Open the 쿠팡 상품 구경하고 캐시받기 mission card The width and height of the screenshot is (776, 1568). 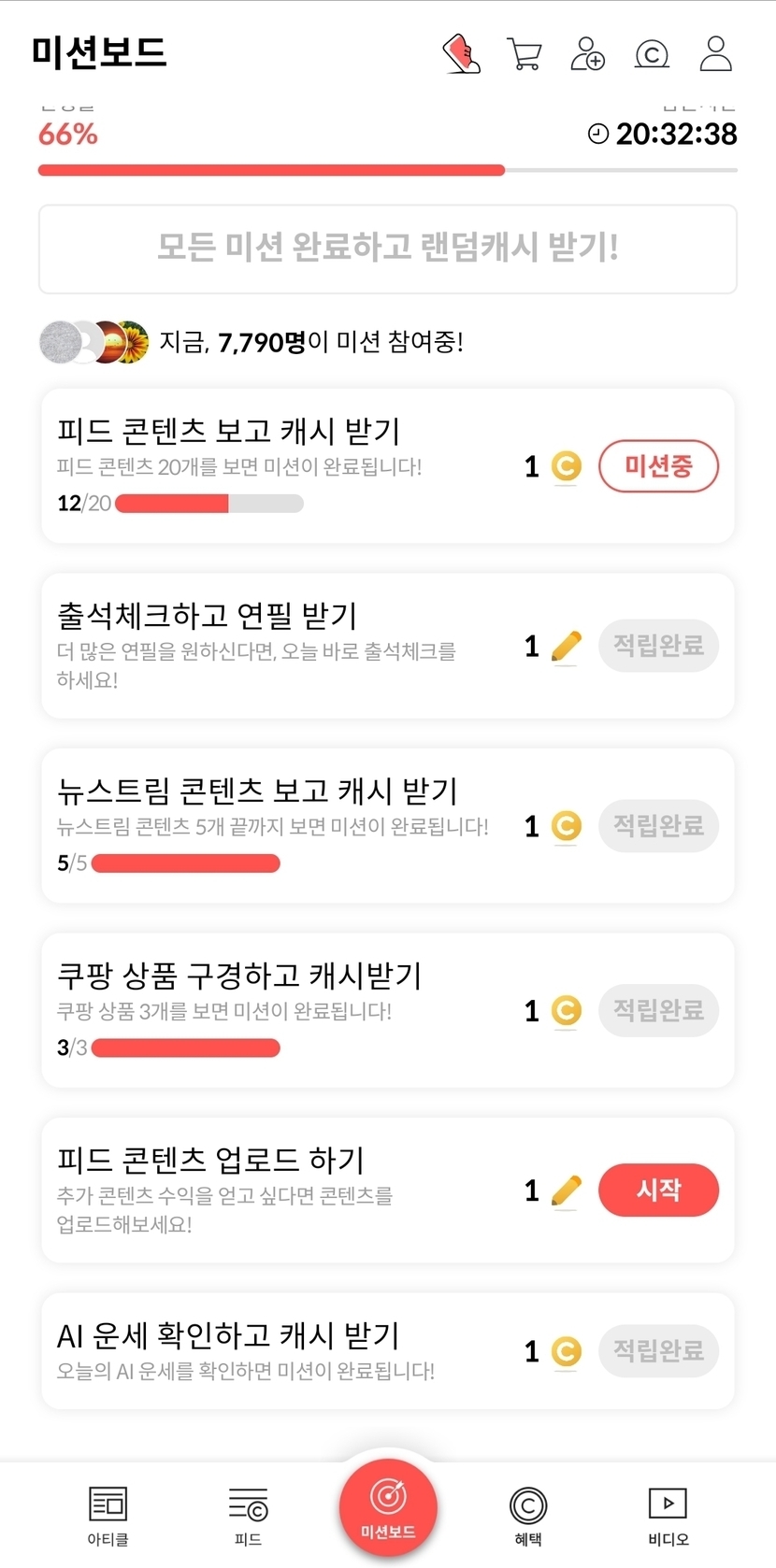coord(280,1009)
